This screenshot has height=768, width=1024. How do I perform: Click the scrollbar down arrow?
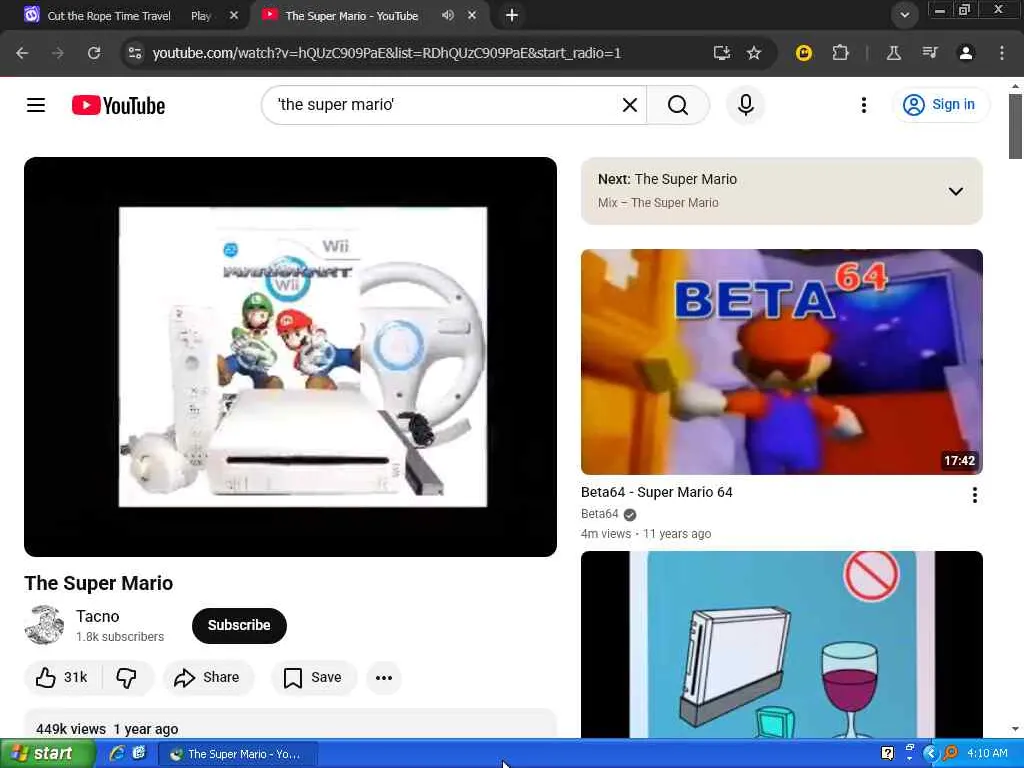[1015, 729]
